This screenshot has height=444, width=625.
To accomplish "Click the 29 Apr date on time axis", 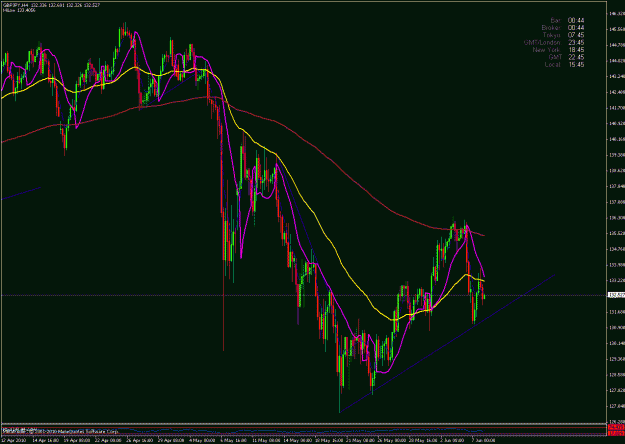I will click(171, 440).
